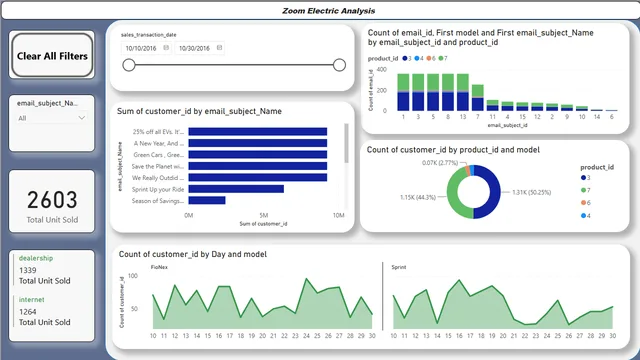Image resolution: width=640 pixels, height=360 pixels.
Task: Click the right handle of date slider
Action: (339, 65)
